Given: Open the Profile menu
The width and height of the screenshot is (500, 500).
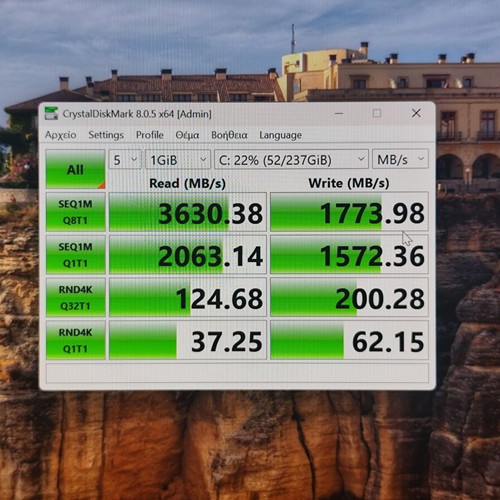Looking at the screenshot, I should 150,135.
